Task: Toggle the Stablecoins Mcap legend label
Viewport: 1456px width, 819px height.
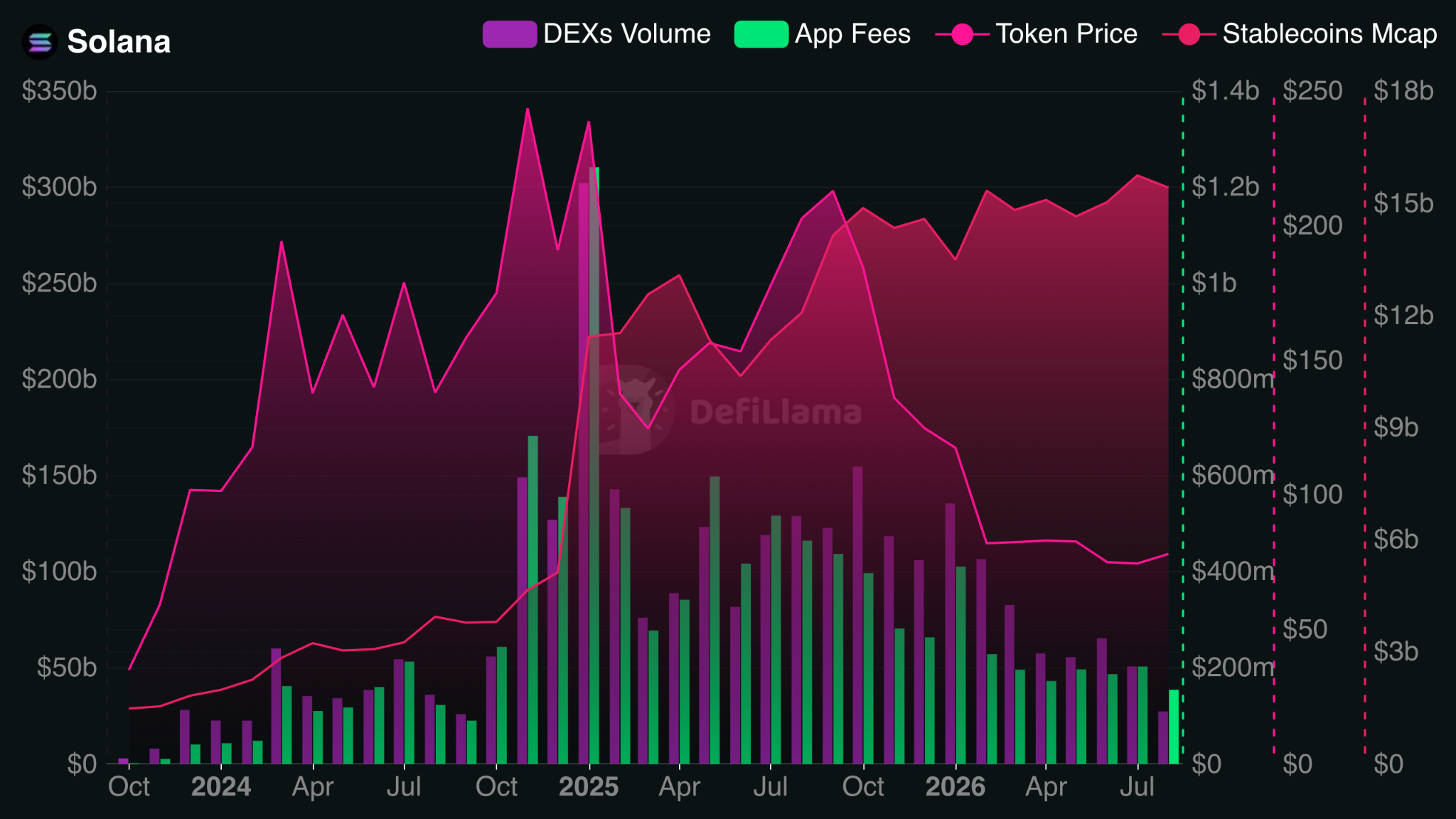Action: 1329,34
